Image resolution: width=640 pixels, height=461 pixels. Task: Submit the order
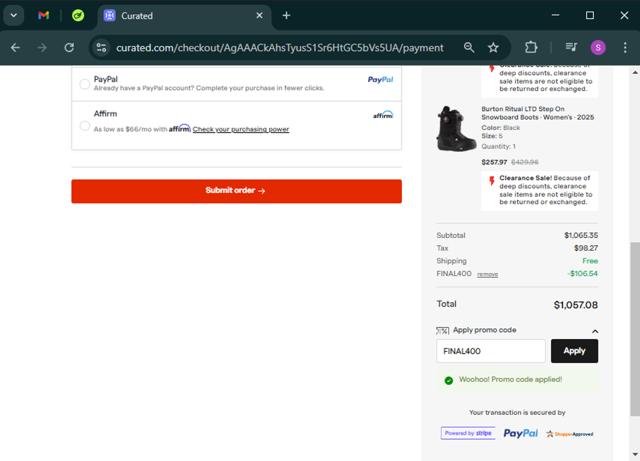pyautogui.click(x=236, y=191)
